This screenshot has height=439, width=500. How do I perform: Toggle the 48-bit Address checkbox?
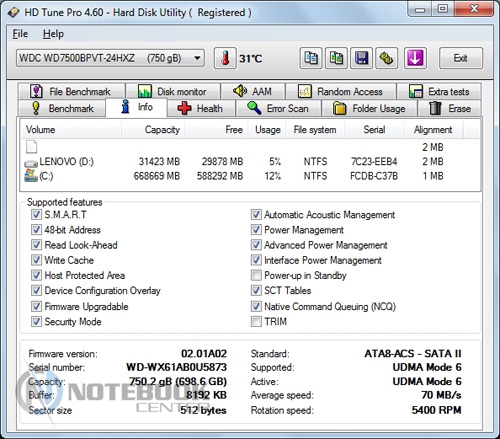[36, 229]
